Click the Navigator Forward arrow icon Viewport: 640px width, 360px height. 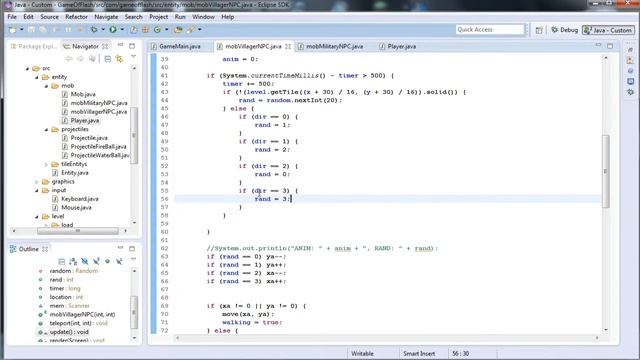[x=80, y=59]
